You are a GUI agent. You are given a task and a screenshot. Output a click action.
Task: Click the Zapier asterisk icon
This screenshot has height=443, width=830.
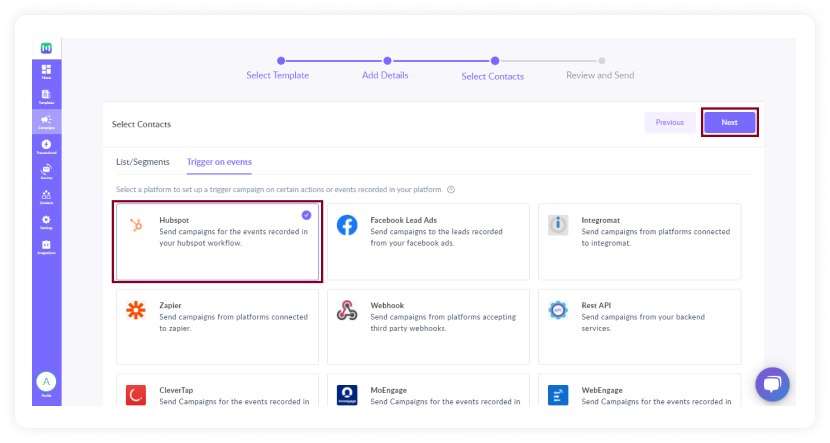136,310
